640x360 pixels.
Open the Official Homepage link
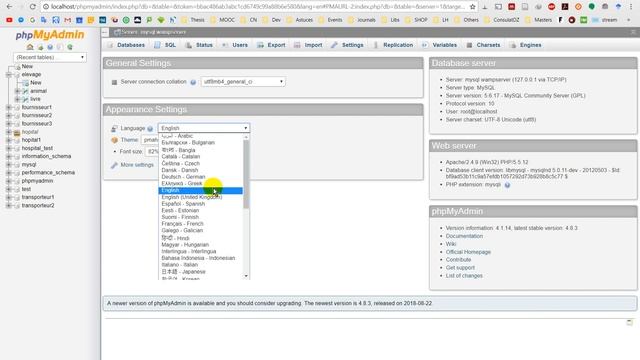pyautogui.click(x=468, y=252)
